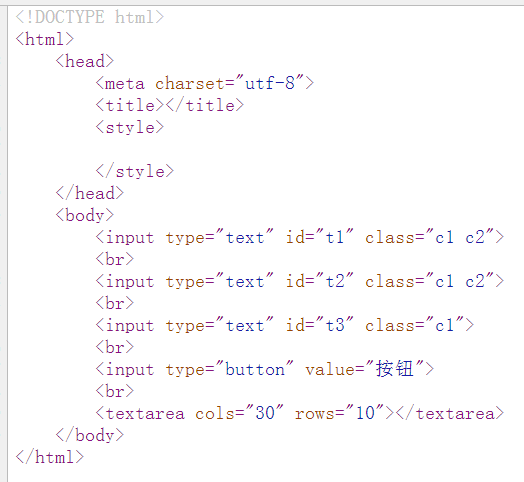Click the closing body tag
Image resolution: width=524 pixels, height=482 pixels.
coord(90,436)
